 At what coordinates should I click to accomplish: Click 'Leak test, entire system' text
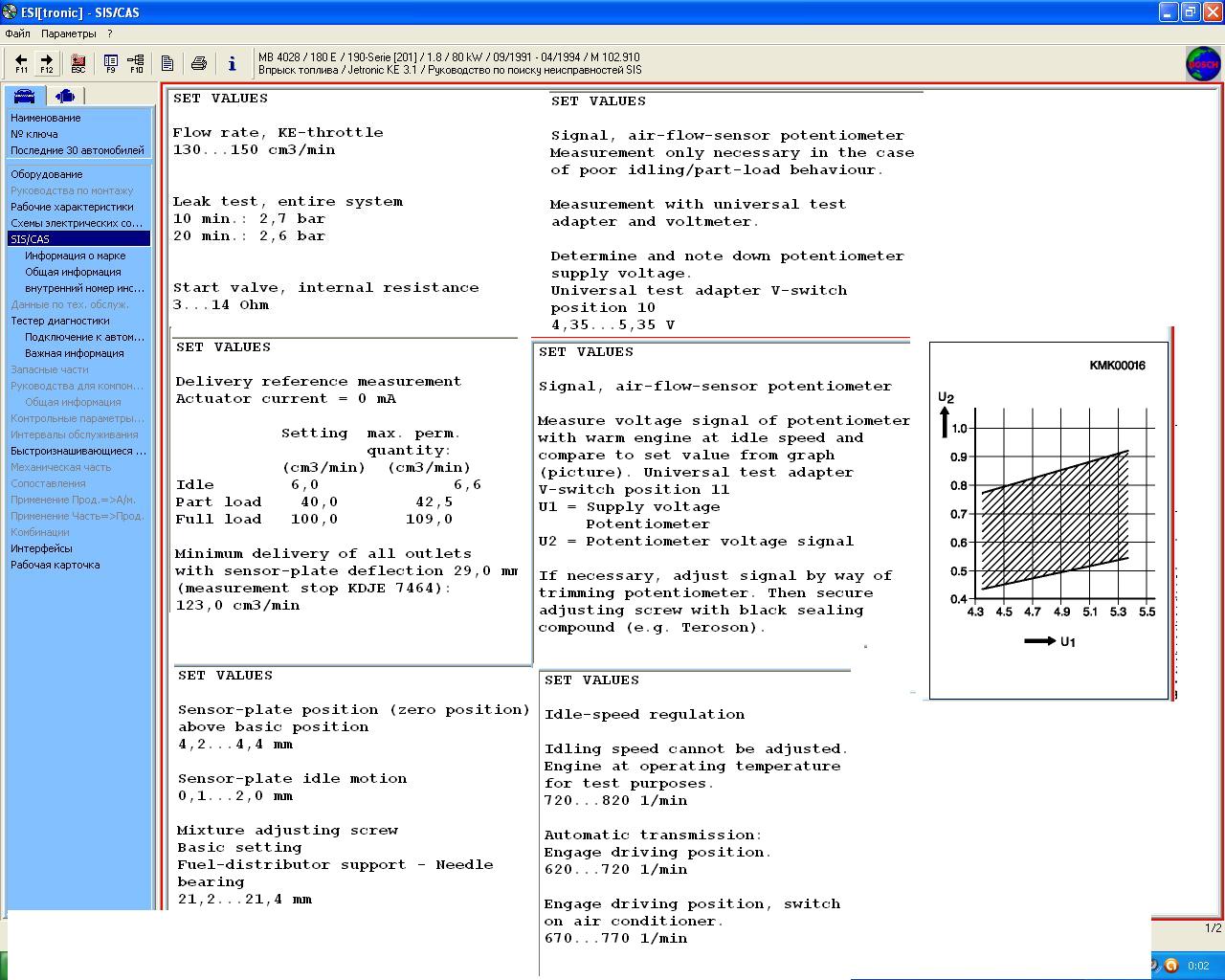click(287, 202)
